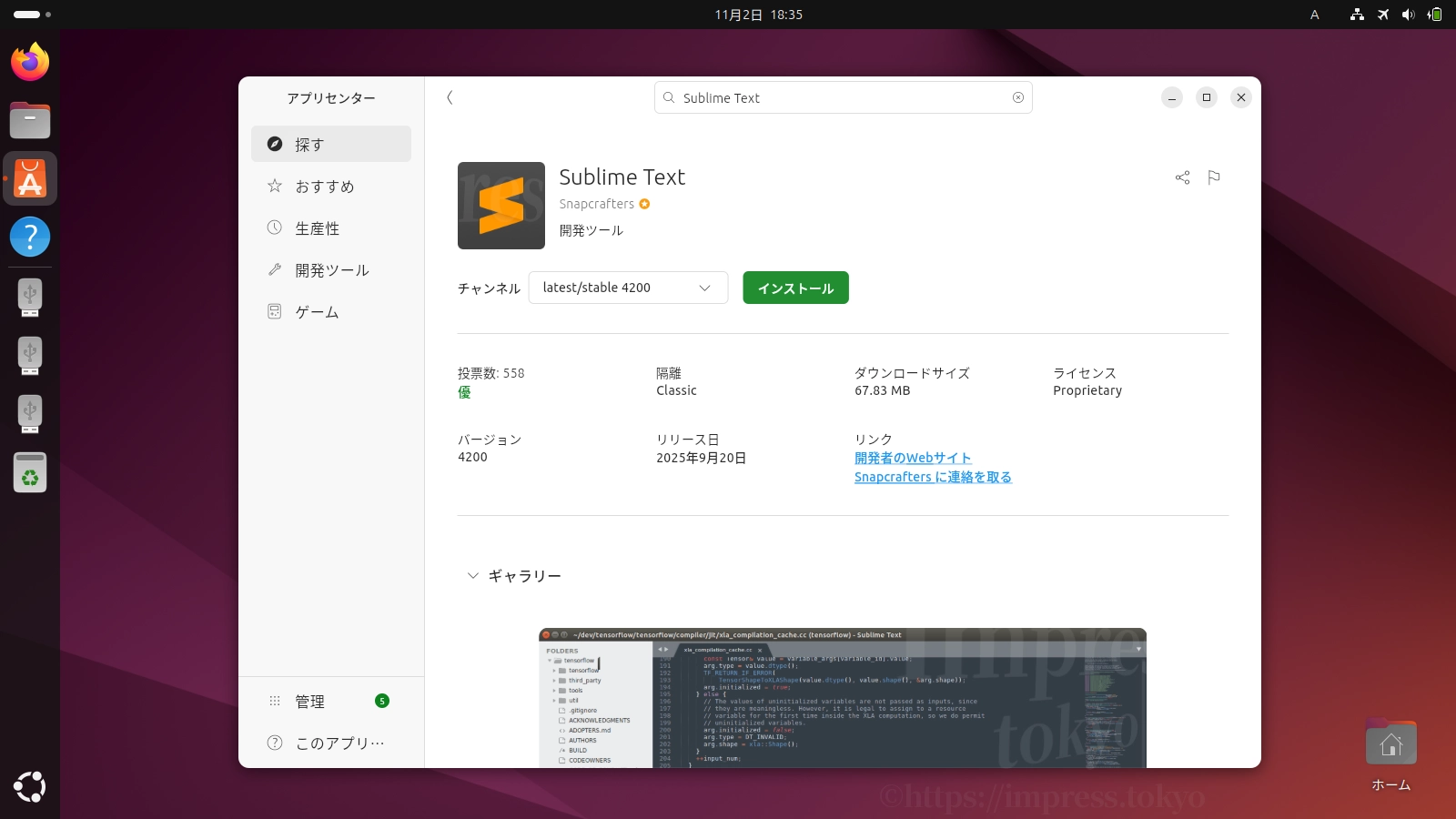
Task: Browse the ゲーム (Games) category
Action: point(331,311)
